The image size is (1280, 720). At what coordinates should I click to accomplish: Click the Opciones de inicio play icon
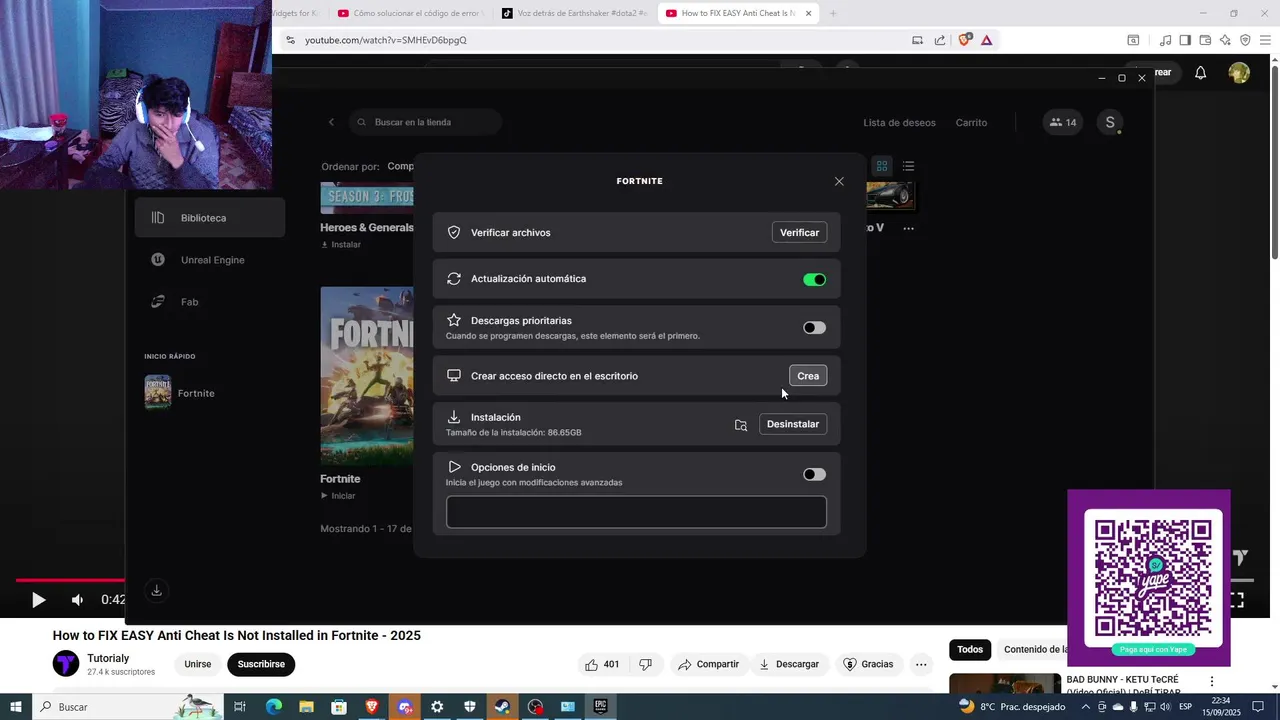tap(454, 467)
